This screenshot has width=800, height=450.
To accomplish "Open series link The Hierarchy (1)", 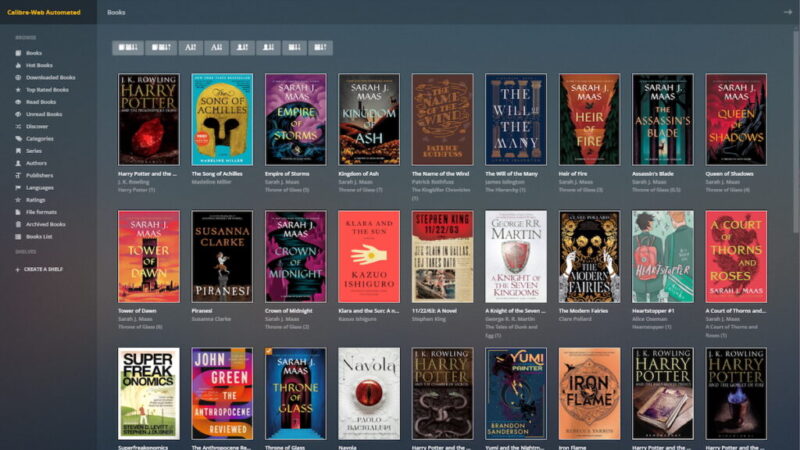I will [505, 190].
